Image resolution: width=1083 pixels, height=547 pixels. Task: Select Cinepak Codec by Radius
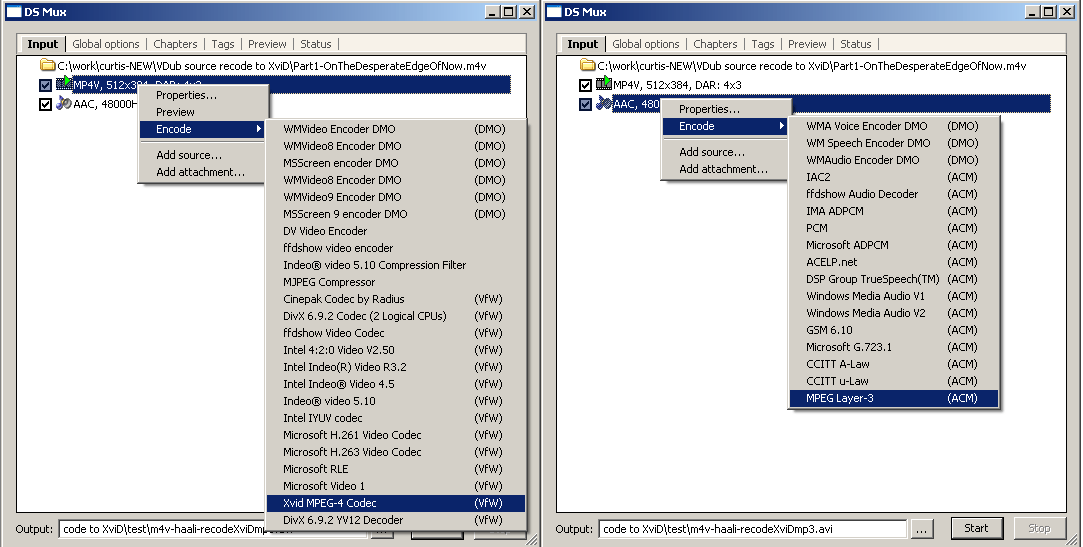pos(396,299)
